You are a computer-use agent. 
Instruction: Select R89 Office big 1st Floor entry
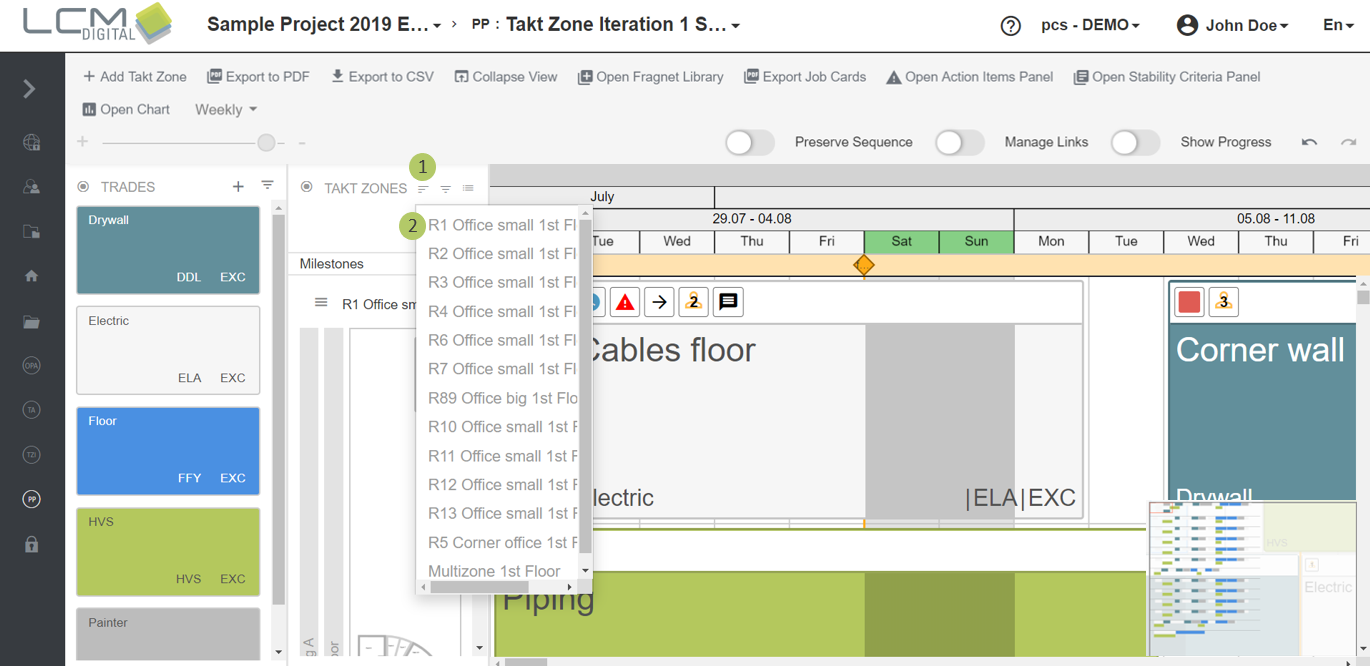click(502, 398)
